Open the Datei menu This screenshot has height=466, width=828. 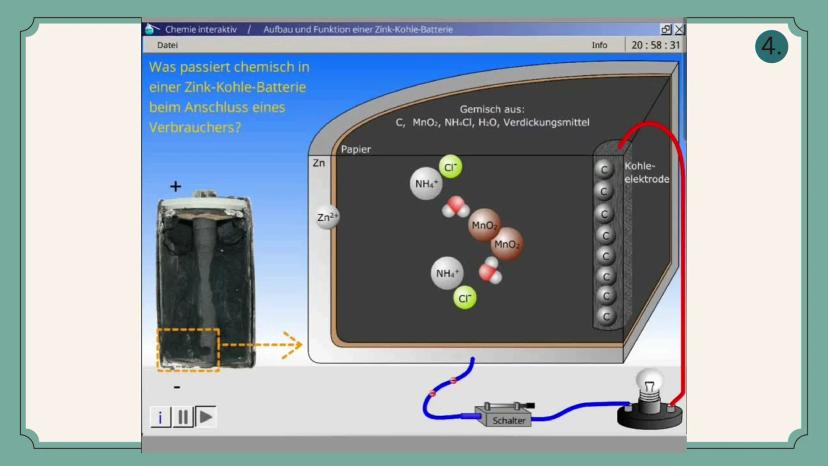click(x=168, y=45)
